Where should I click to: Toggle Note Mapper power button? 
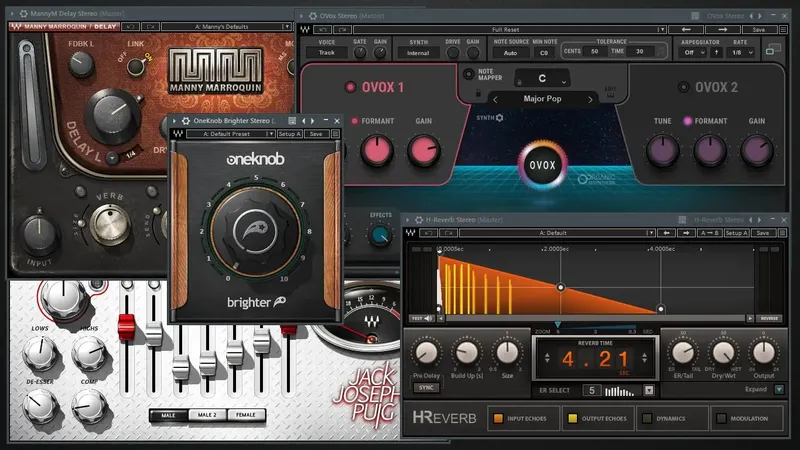[x=468, y=74]
